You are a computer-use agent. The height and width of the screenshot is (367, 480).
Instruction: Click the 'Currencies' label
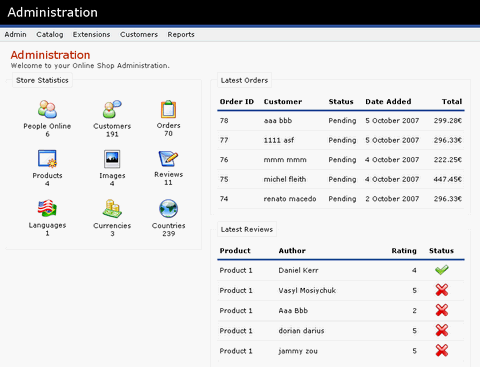pos(112,225)
